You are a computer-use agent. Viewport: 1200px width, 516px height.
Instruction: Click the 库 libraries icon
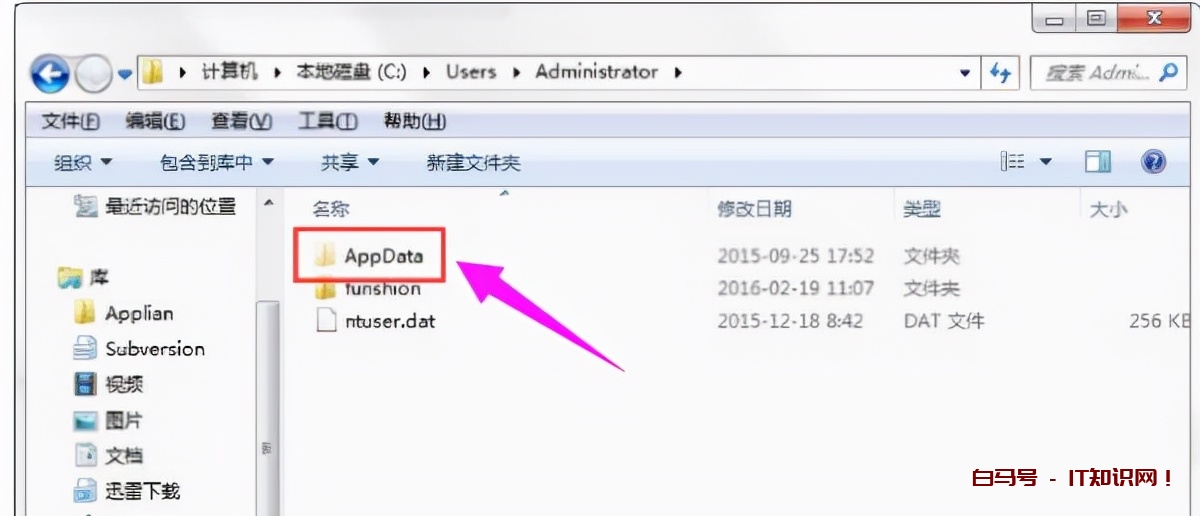click(69, 276)
